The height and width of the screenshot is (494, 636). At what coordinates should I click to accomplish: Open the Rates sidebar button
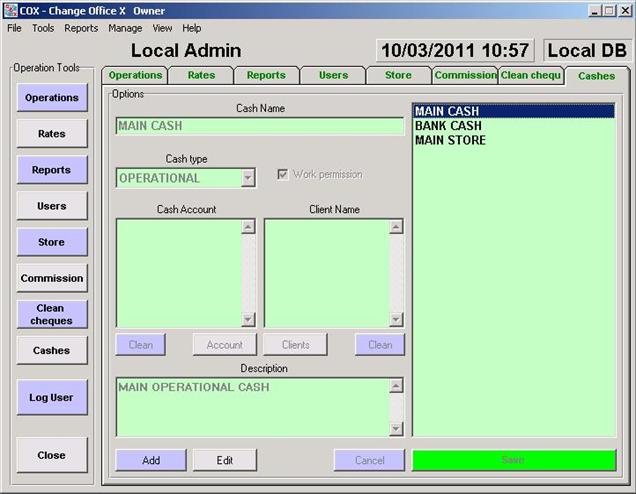click(51, 134)
